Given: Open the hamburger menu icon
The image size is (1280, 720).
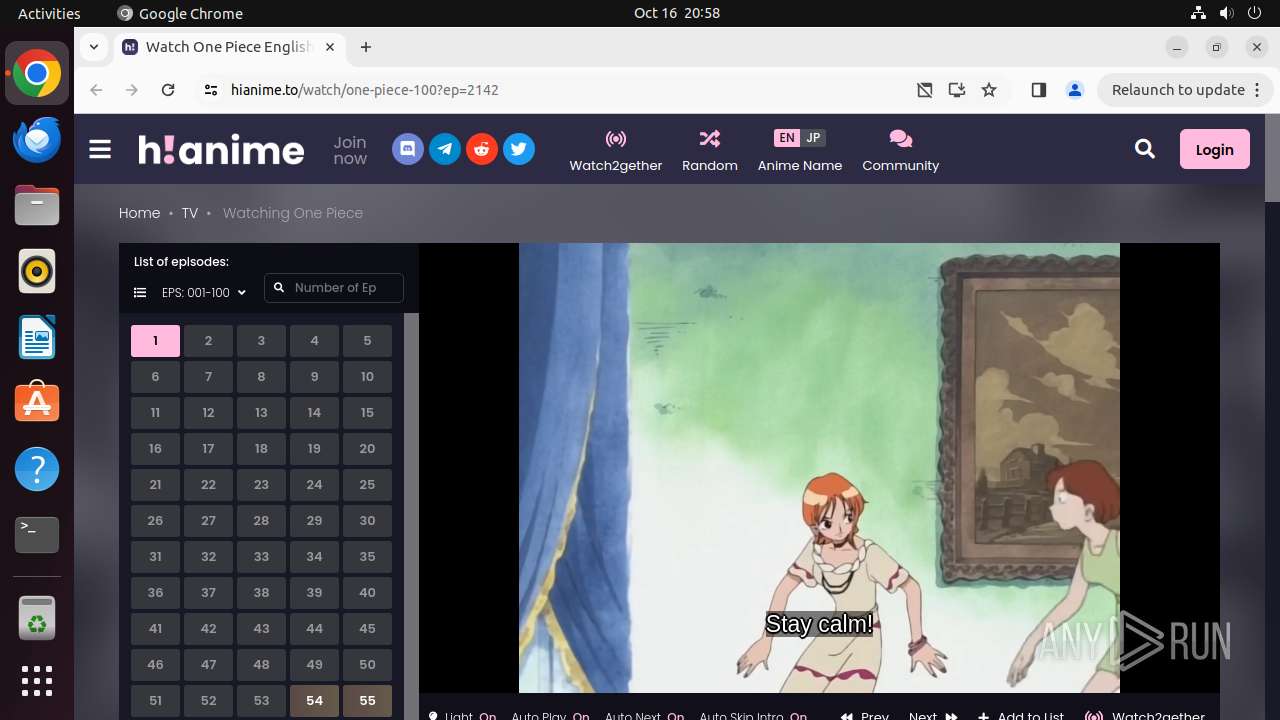Looking at the screenshot, I should tap(100, 150).
